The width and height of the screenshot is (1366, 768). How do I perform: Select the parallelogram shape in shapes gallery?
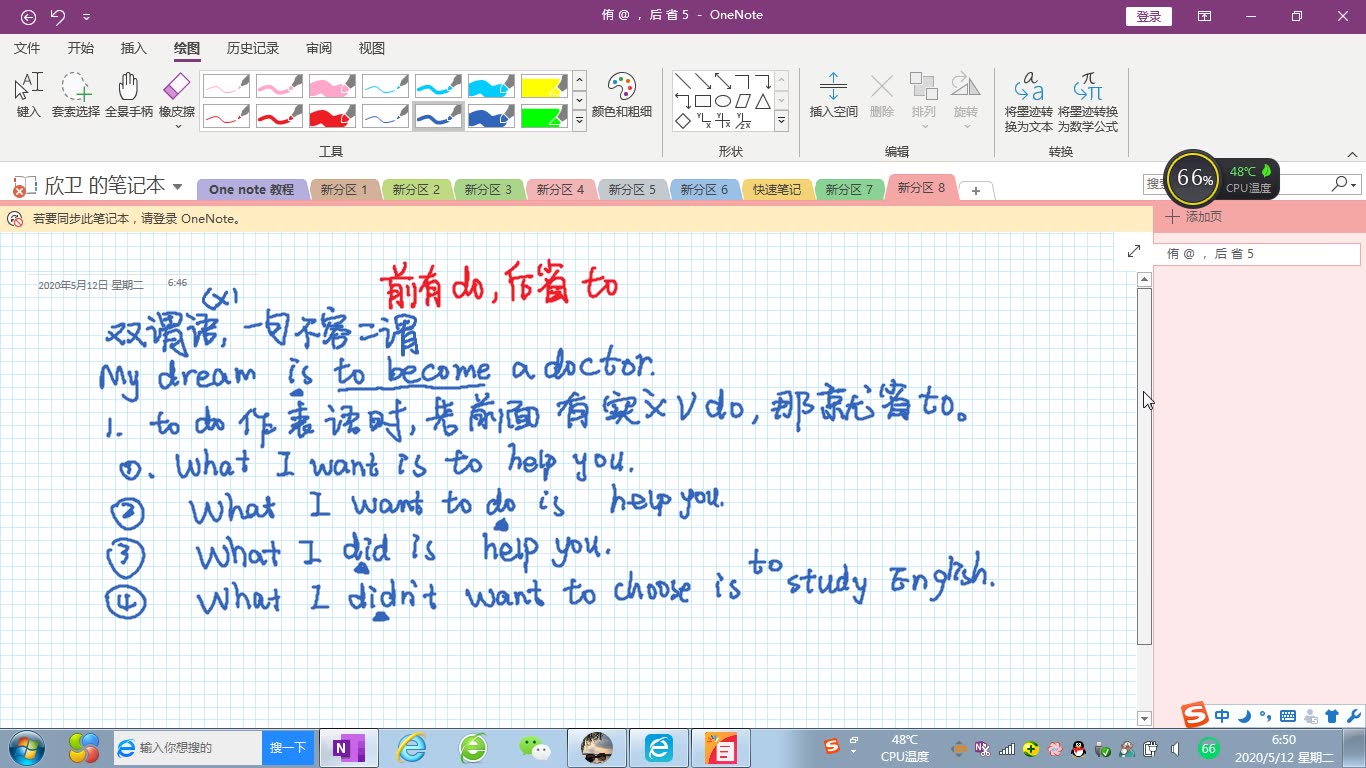[x=743, y=101]
